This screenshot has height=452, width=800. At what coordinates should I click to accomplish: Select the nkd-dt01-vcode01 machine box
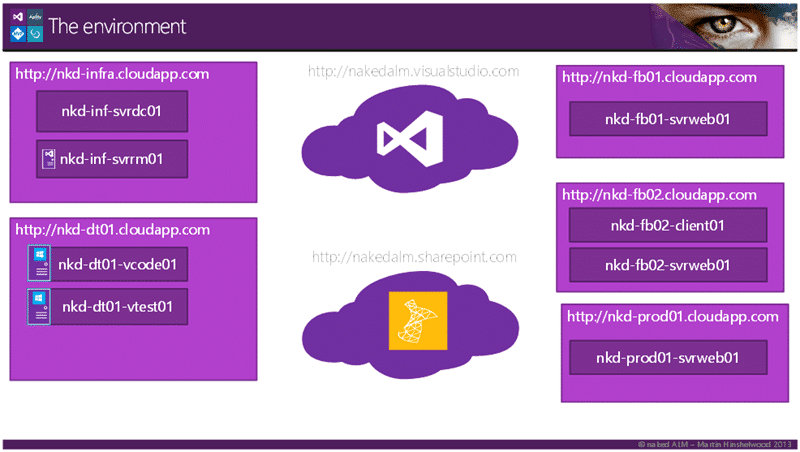118,264
